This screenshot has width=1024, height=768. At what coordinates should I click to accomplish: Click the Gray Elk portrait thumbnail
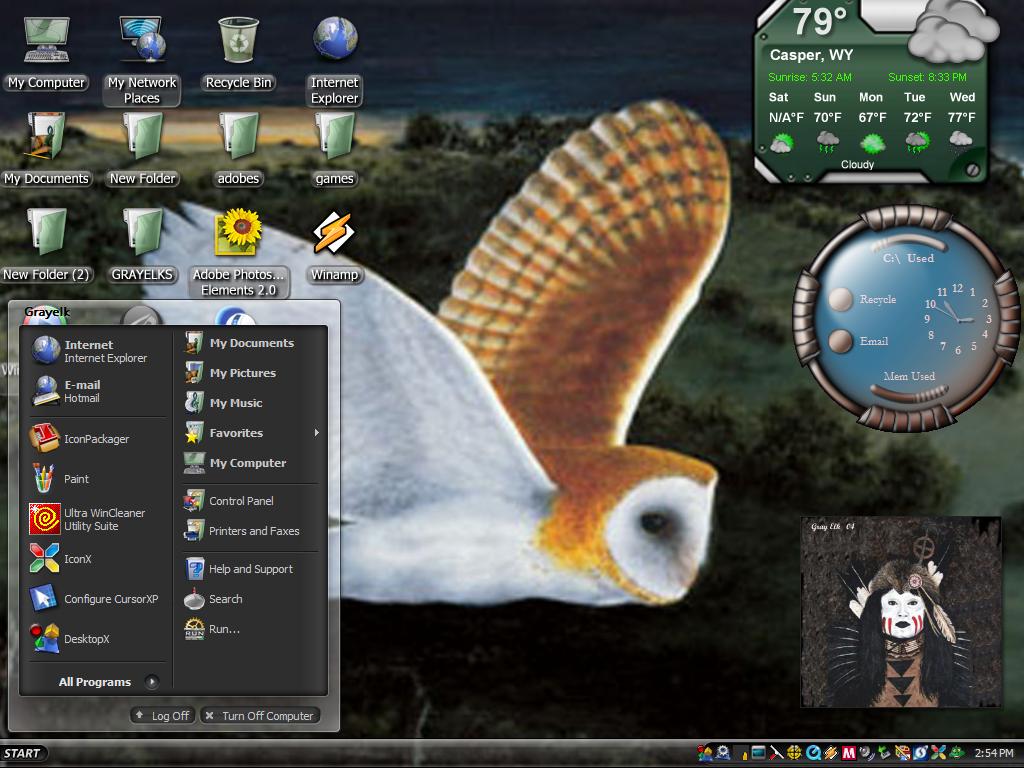pos(901,612)
